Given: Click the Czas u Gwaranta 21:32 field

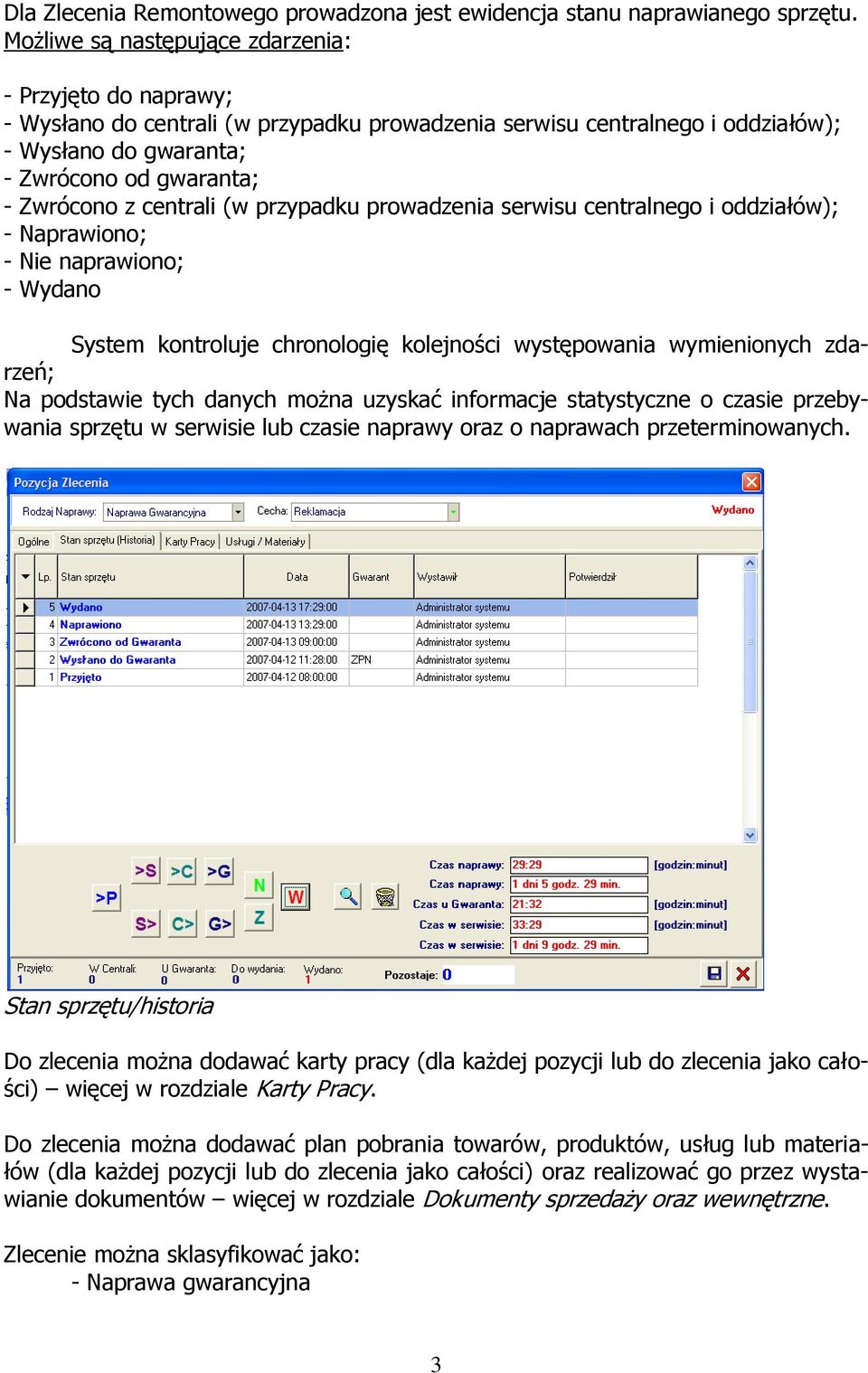Looking at the screenshot, I should tap(579, 904).
